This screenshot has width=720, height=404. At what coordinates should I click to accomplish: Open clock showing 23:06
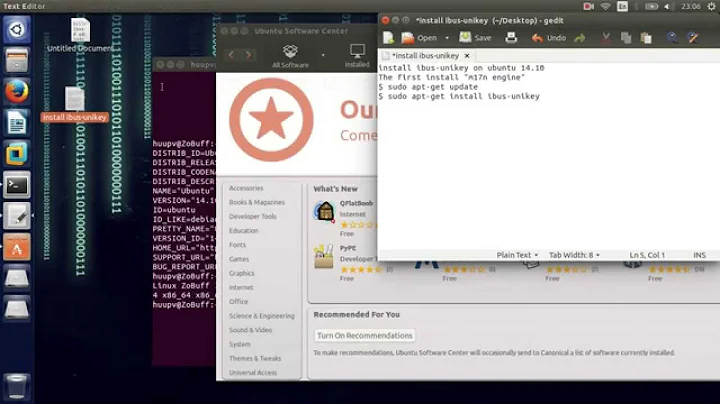pos(691,6)
